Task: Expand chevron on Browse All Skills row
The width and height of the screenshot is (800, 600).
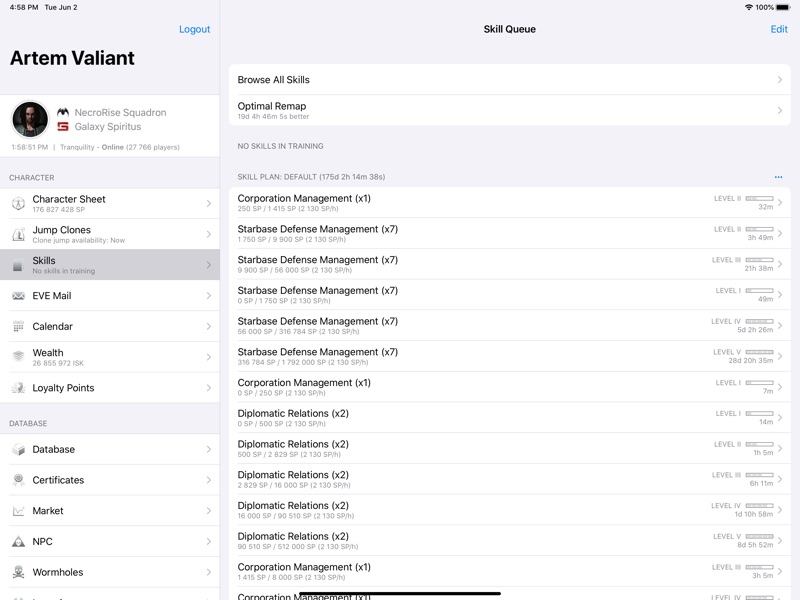Action: point(780,80)
